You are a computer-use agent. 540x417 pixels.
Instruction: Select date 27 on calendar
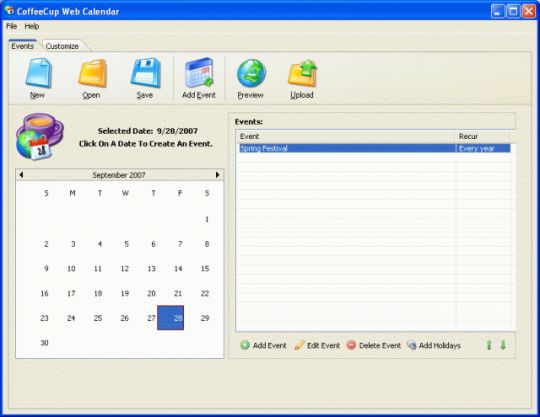pos(151,318)
